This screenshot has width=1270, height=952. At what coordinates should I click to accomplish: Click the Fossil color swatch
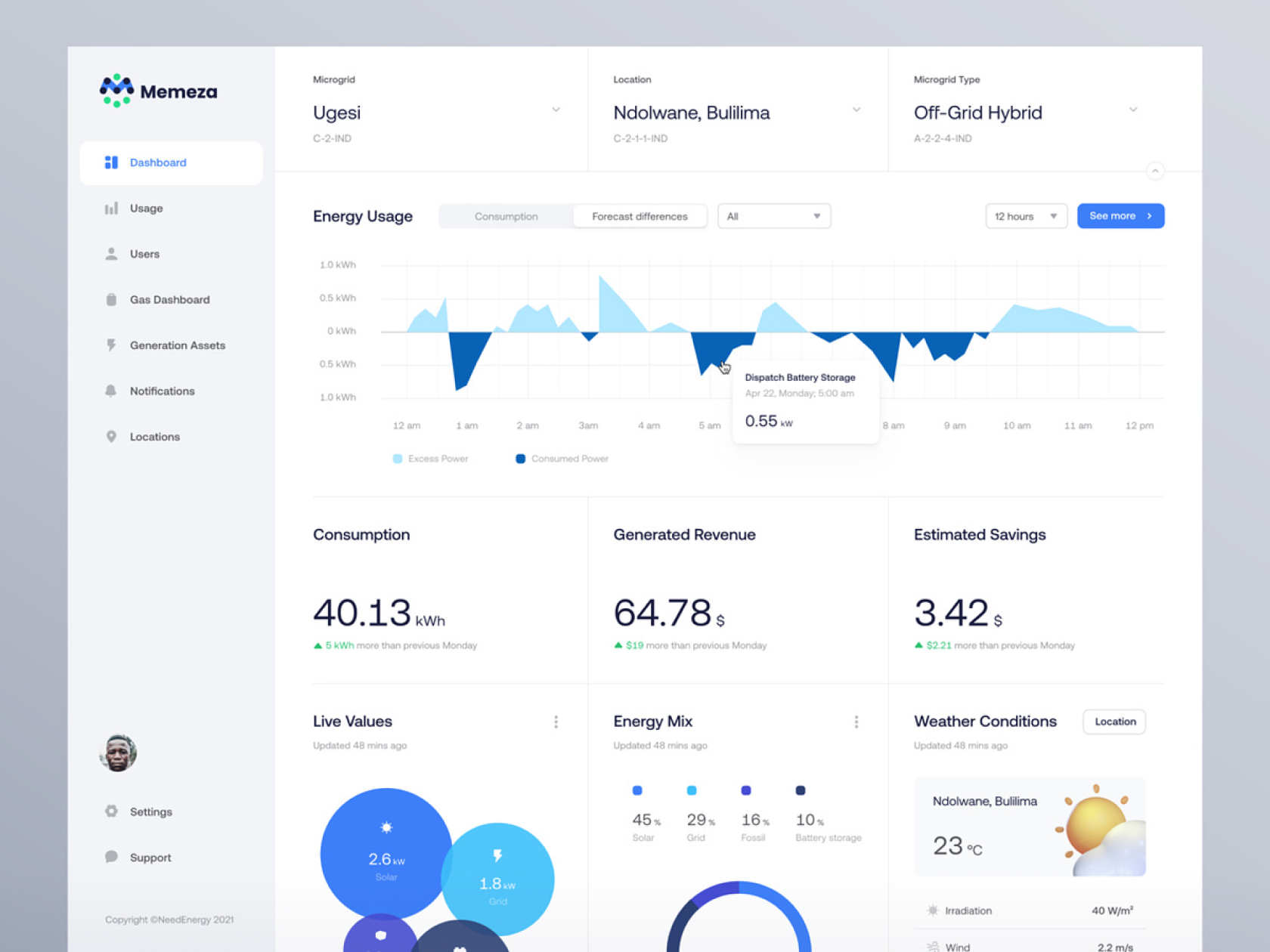click(x=746, y=790)
